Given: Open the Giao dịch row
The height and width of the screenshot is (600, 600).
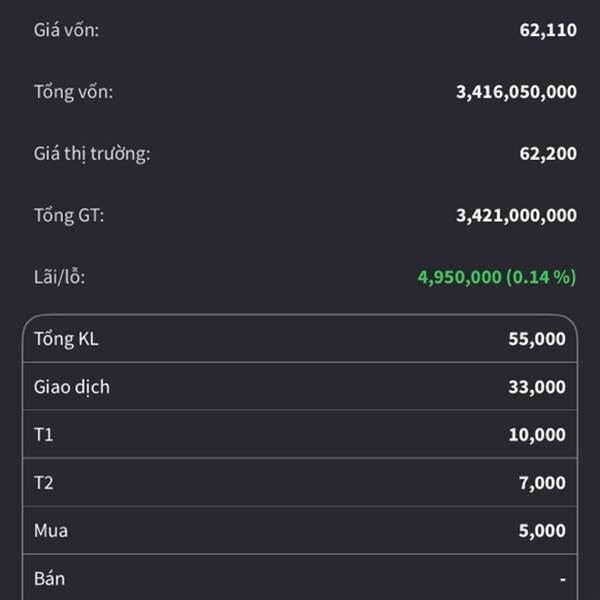Looking at the screenshot, I should (x=300, y=386).
